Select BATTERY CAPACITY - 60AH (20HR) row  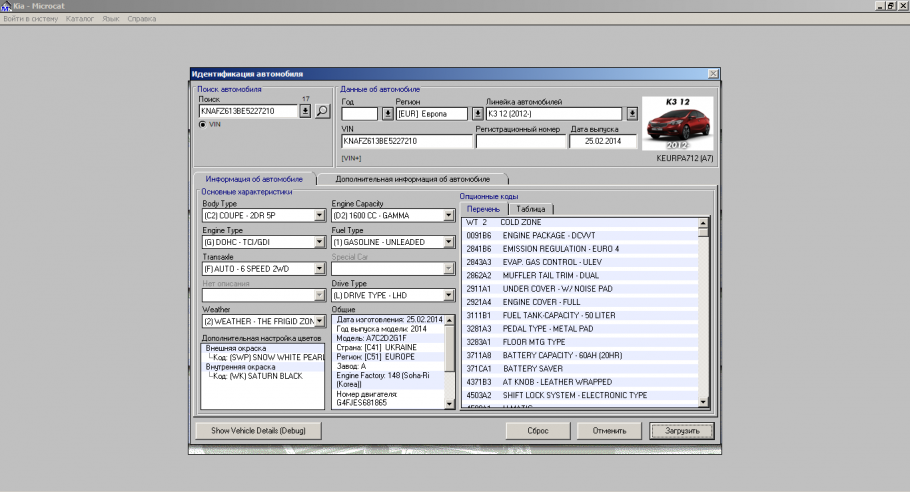tap(580, 356)
